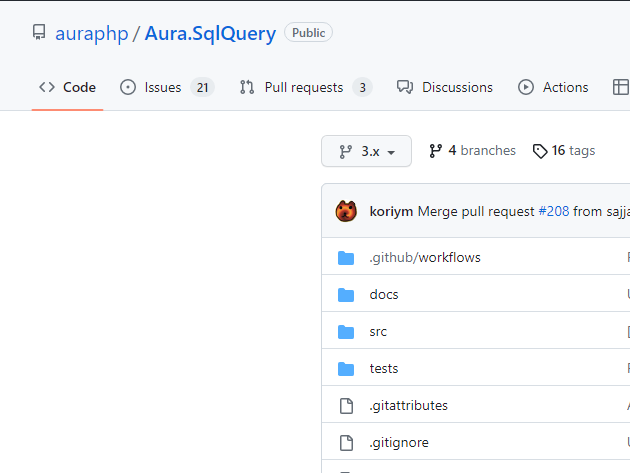This screenshot has height=473, width=630.
Task: Open the Aura.SqlQuery repository link
Action: 210,33
